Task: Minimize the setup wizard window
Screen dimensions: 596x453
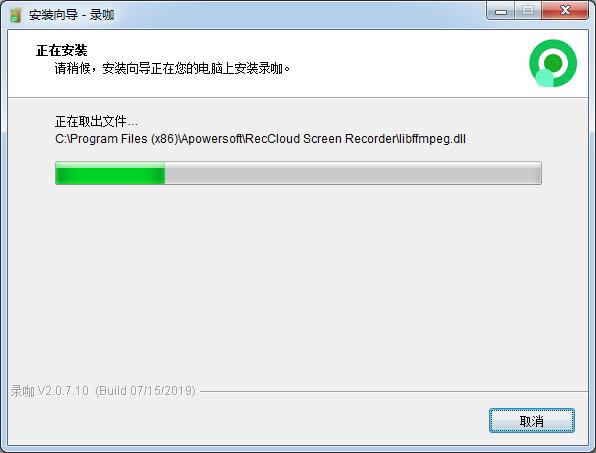Action: tap(501, 11)
